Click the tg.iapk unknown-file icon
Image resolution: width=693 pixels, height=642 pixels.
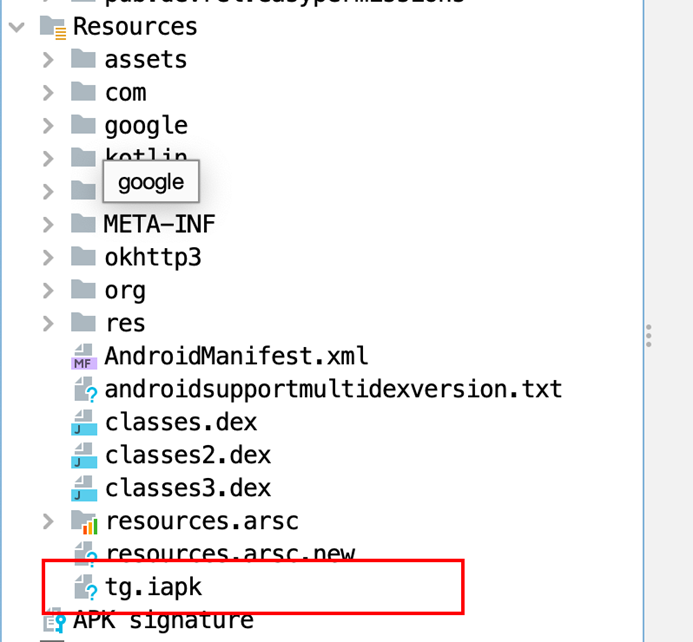click(84, 587)
